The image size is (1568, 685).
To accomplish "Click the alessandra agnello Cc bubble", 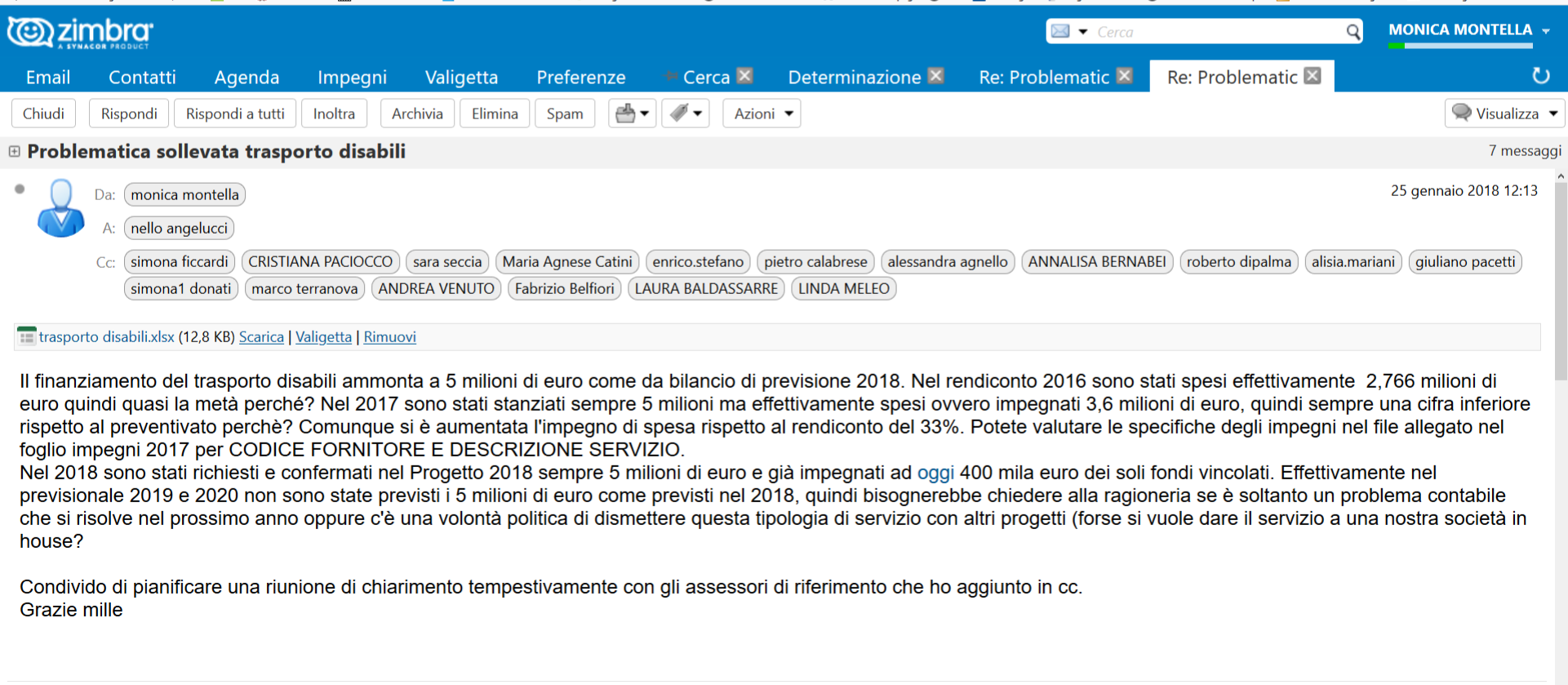I will pyautogui.click(x=948, y=261).
